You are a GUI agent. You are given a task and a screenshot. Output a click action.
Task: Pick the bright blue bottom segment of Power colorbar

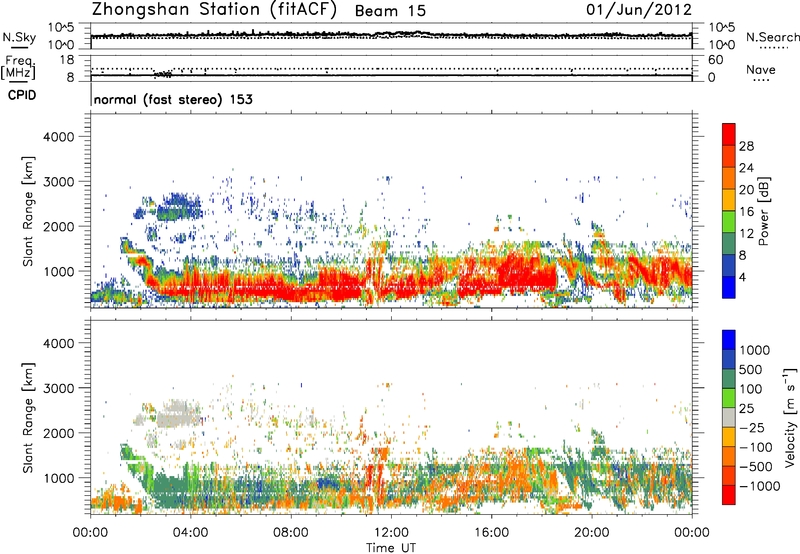[x=729, y=287]
